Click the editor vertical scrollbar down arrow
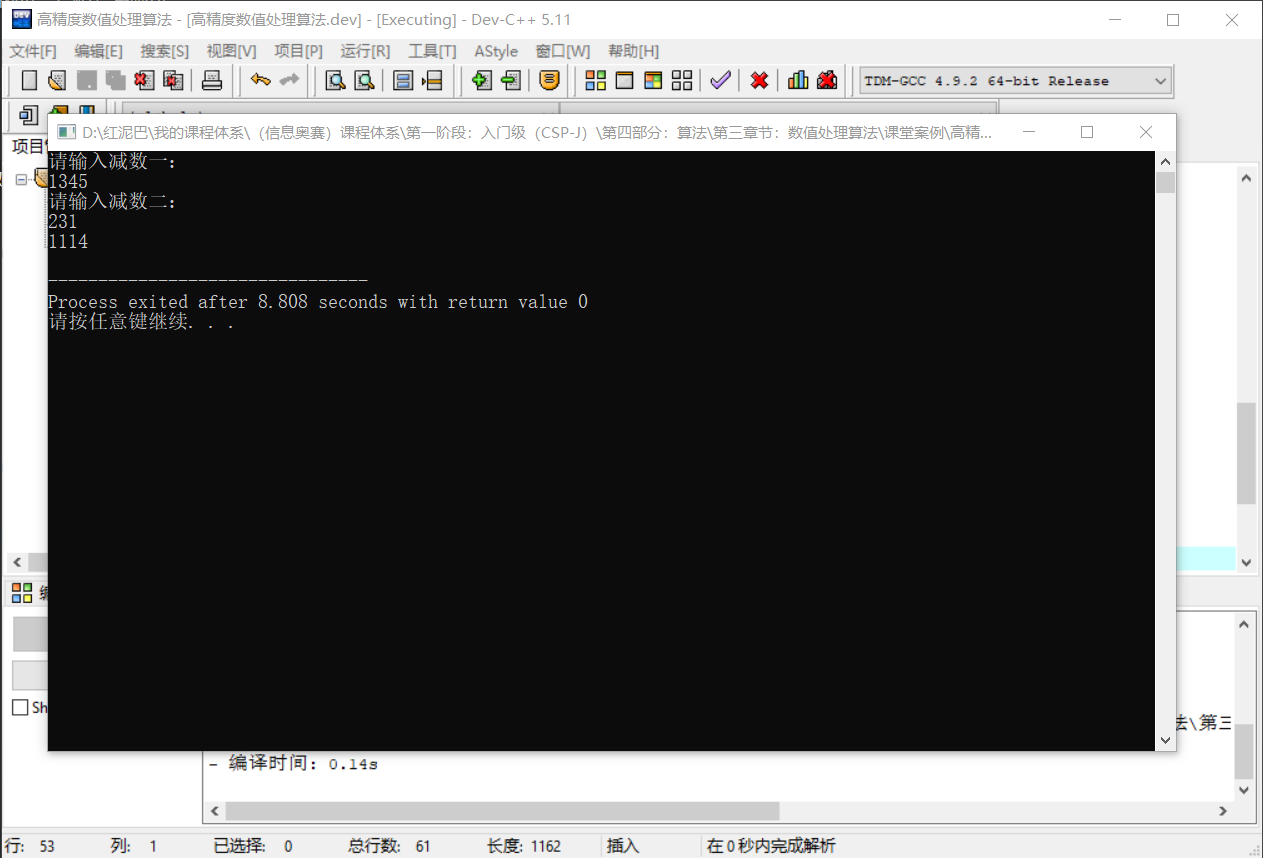This screenshot has height=858, width=1263. tap(1246, 562)
